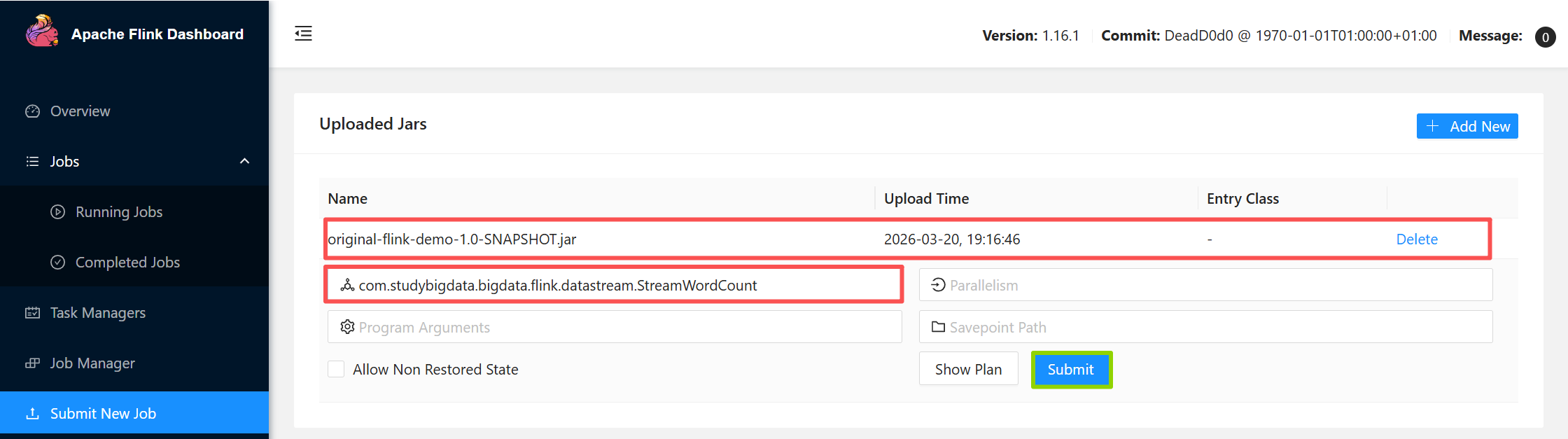This screenshot has width=1568, height=439.
Task: Click the Version 1.16.1 text
Action: coord(1031,36)
